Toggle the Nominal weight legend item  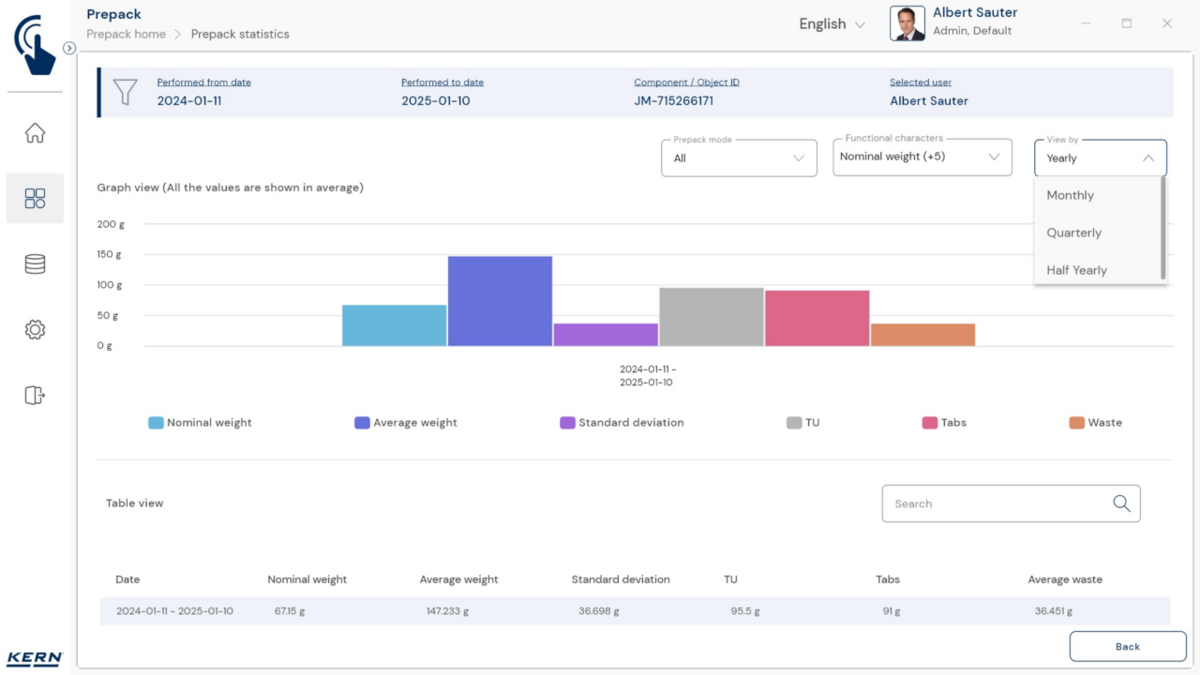click(200, 423)
